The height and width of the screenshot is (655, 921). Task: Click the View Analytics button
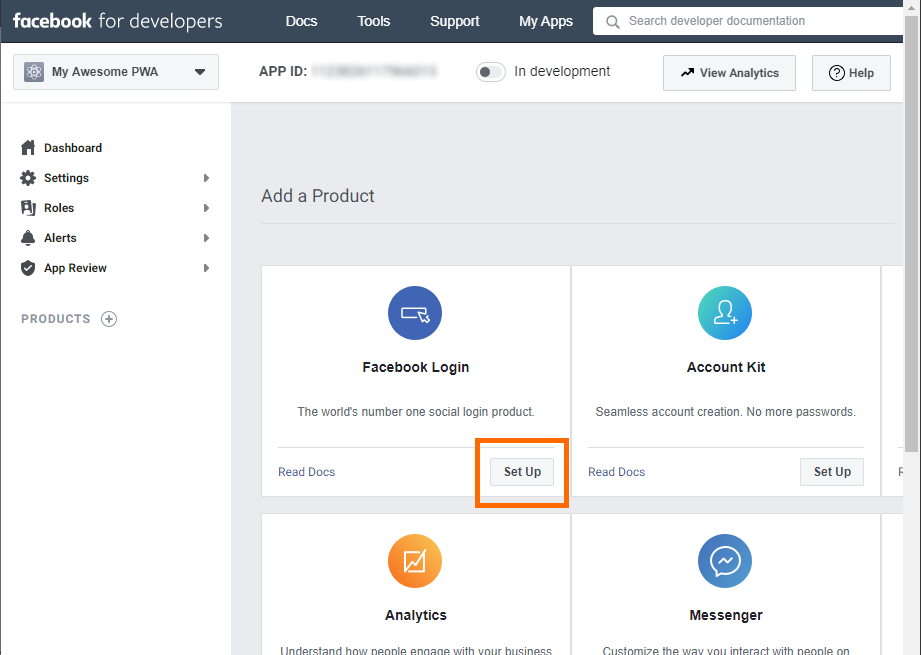click(729, 73)
